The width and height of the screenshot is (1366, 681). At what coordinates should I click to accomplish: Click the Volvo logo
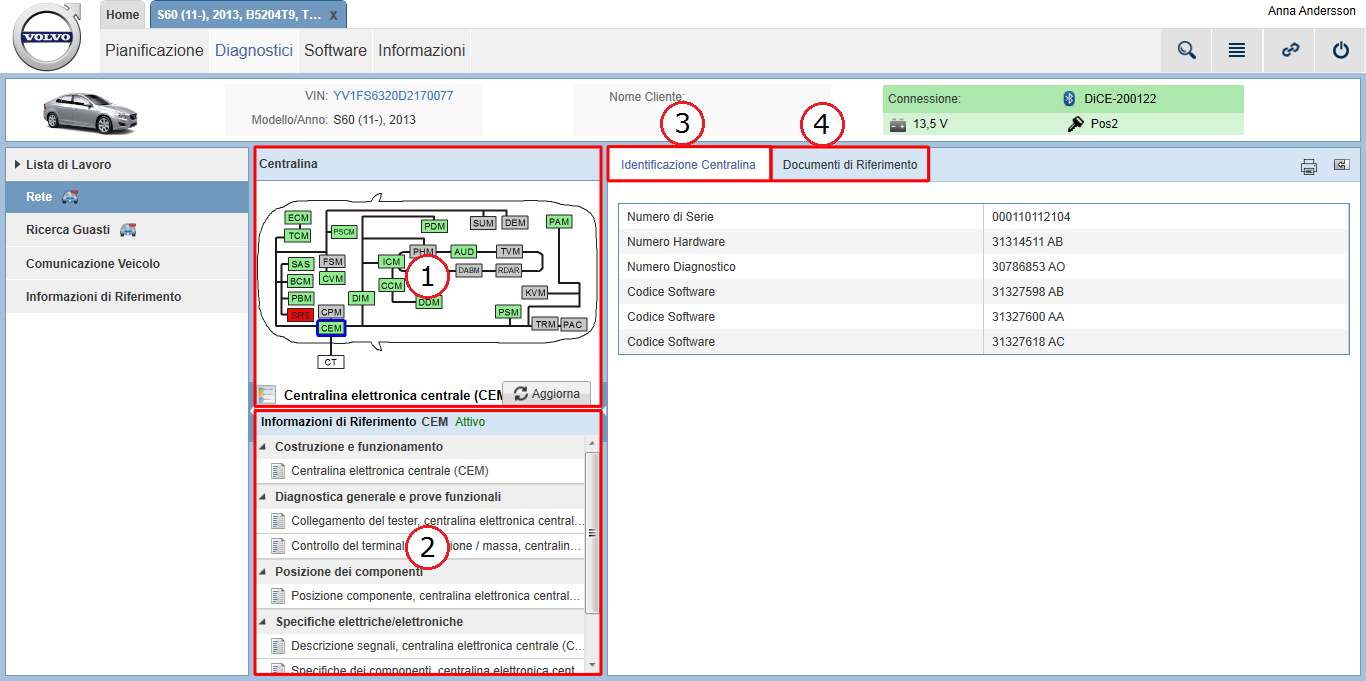click(47, 37)
